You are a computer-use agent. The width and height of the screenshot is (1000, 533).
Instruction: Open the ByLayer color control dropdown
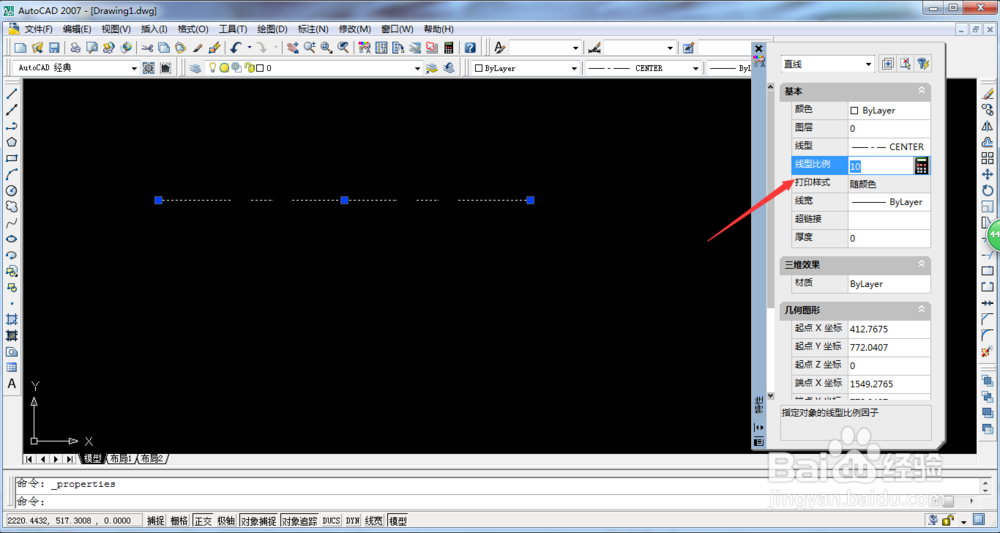click(575, 68)
